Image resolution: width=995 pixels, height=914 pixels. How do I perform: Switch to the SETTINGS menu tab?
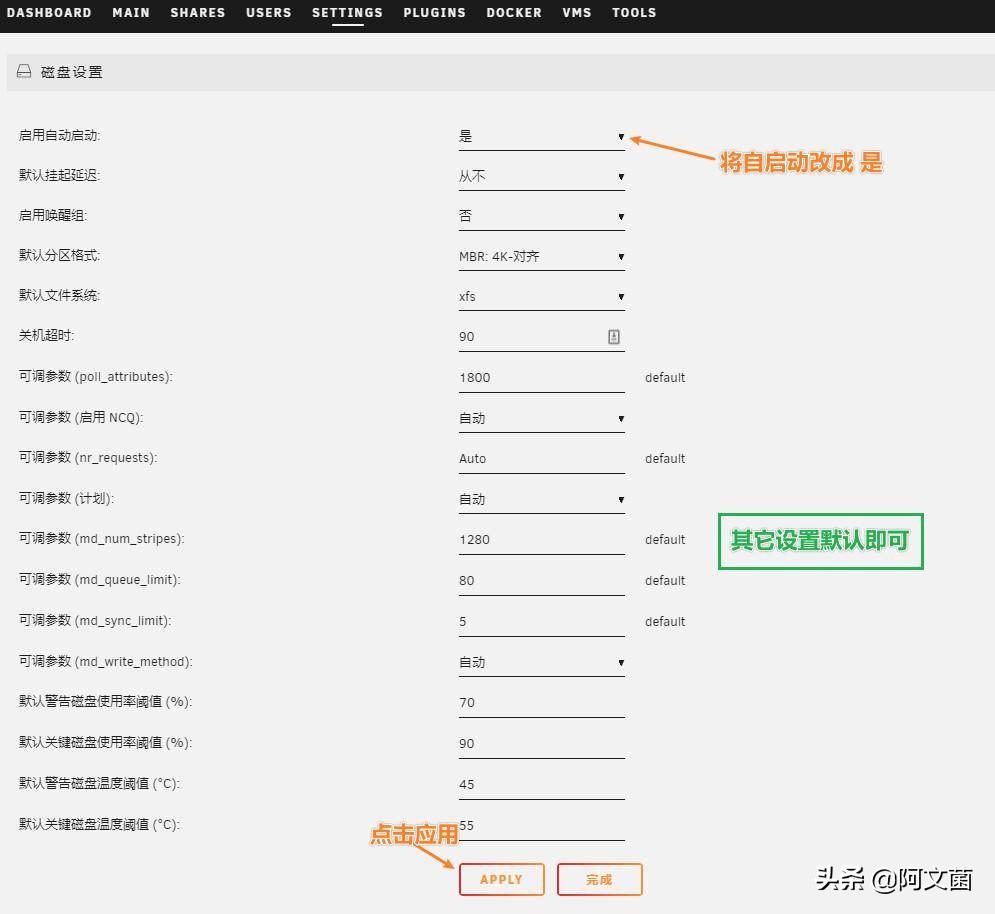point(347,13)
